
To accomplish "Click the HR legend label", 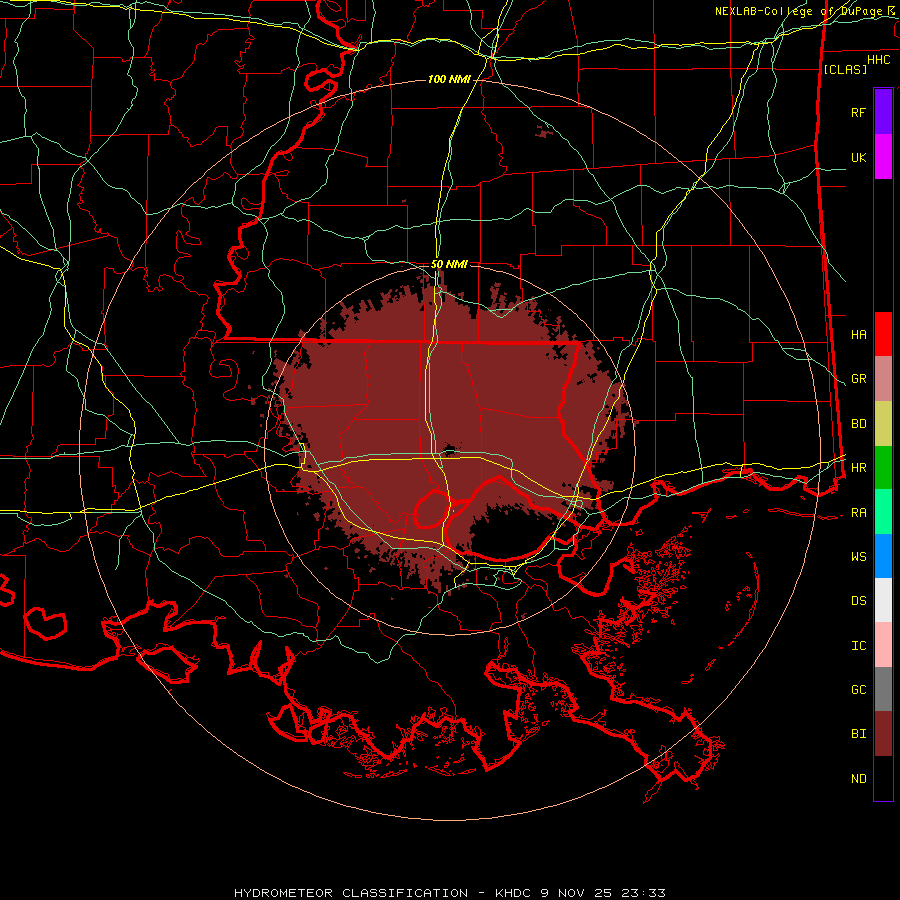I will (x=859, y=468).
